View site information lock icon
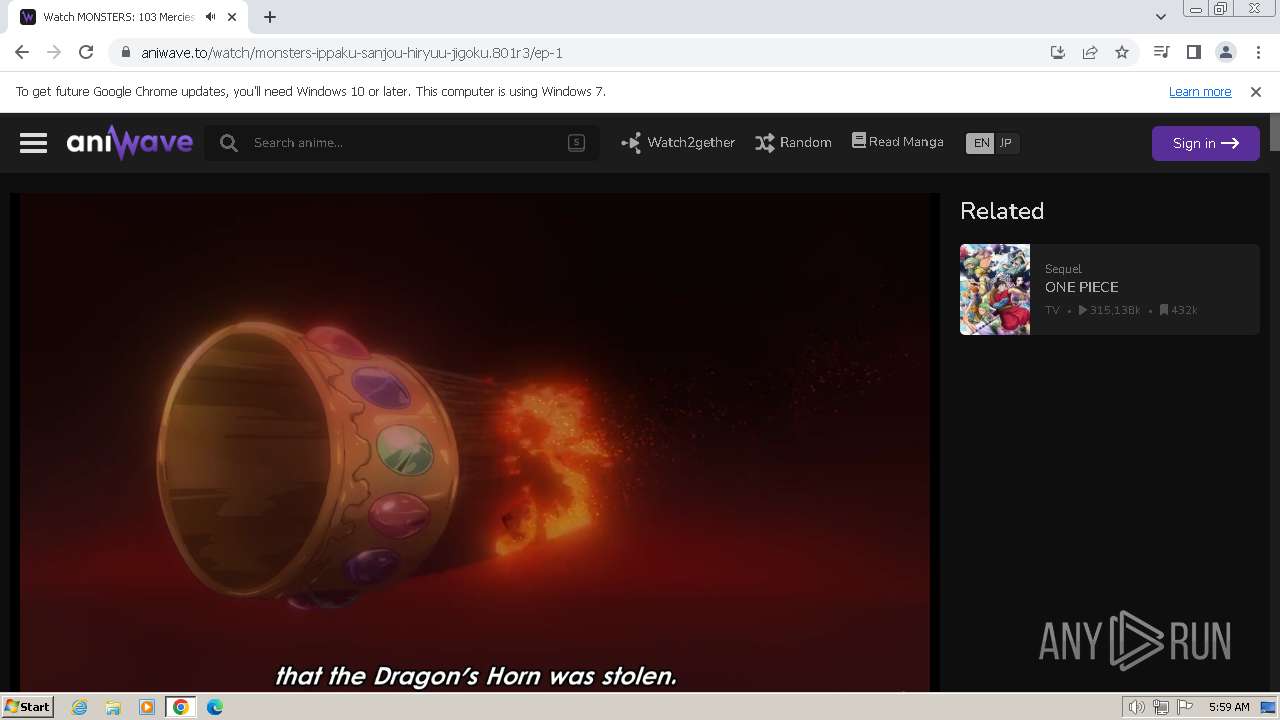Image resolution: width=1280 pixels, height=720 pixels. (x=125, y=52)
